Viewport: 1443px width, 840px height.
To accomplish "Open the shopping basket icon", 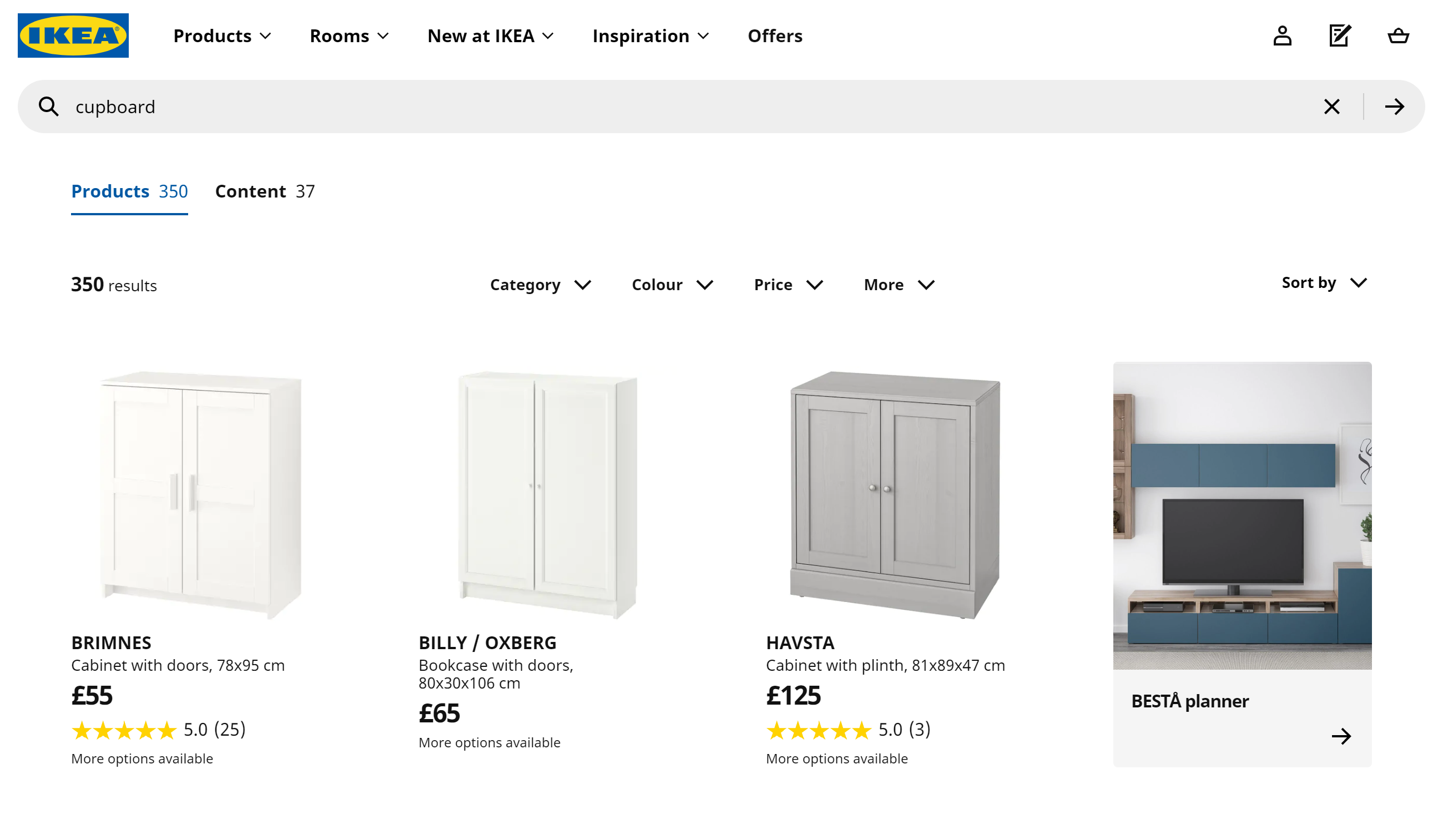I will pos(1397,36).
